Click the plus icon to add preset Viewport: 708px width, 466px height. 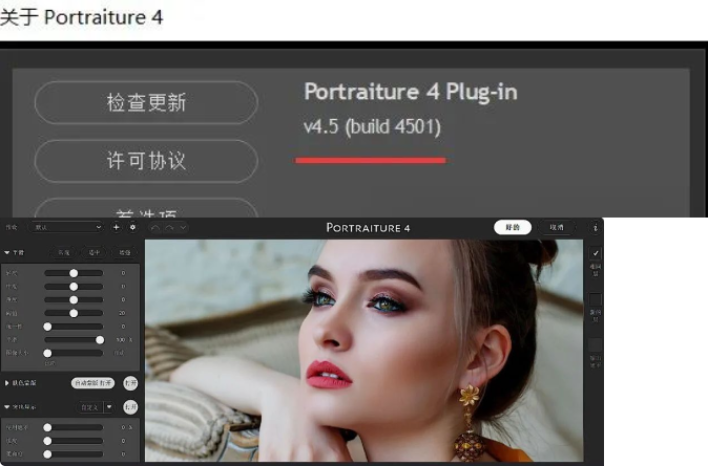[116, 228]
